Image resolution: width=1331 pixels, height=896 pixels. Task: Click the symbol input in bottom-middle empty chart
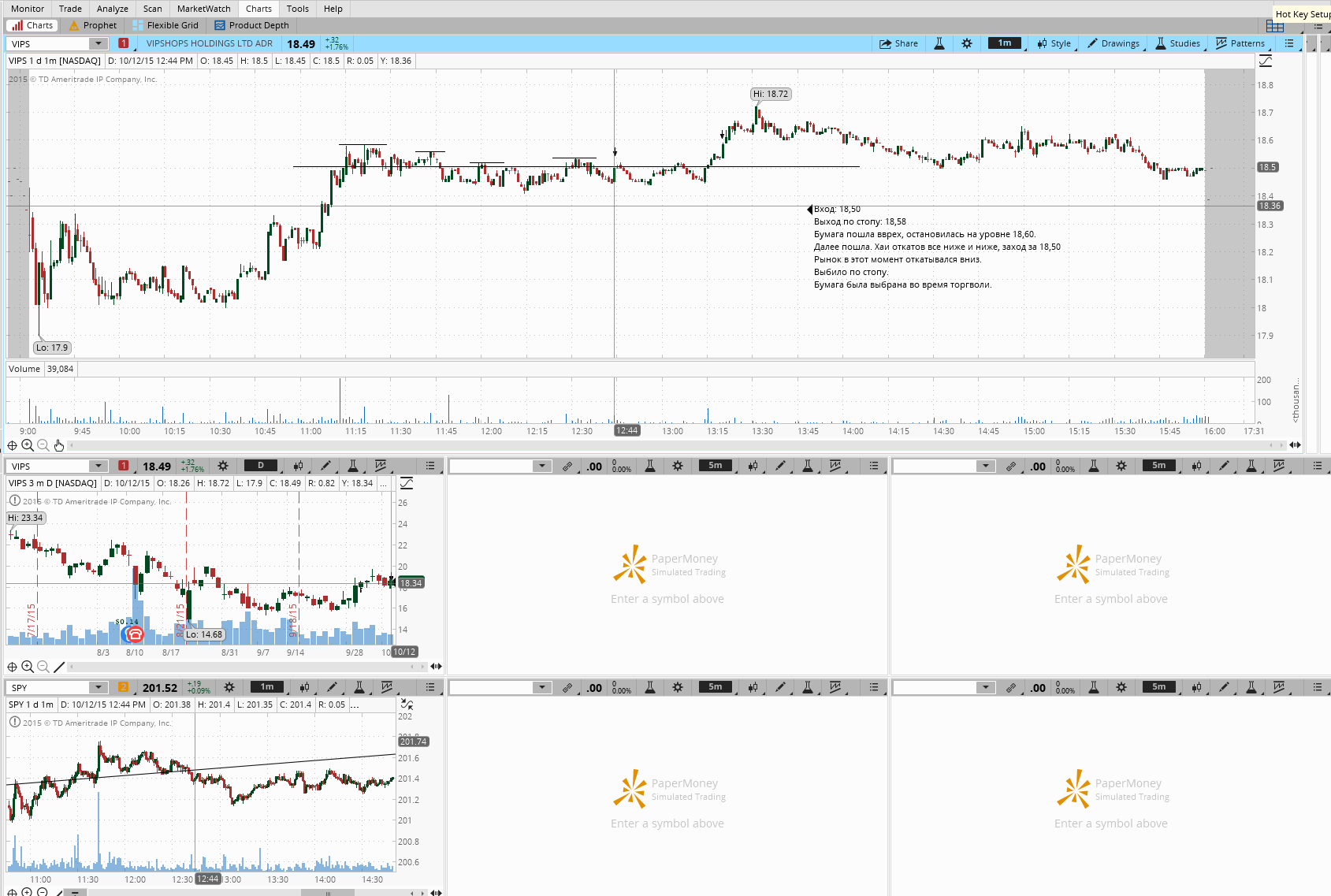pyautogui.click(x=492, y=688)
